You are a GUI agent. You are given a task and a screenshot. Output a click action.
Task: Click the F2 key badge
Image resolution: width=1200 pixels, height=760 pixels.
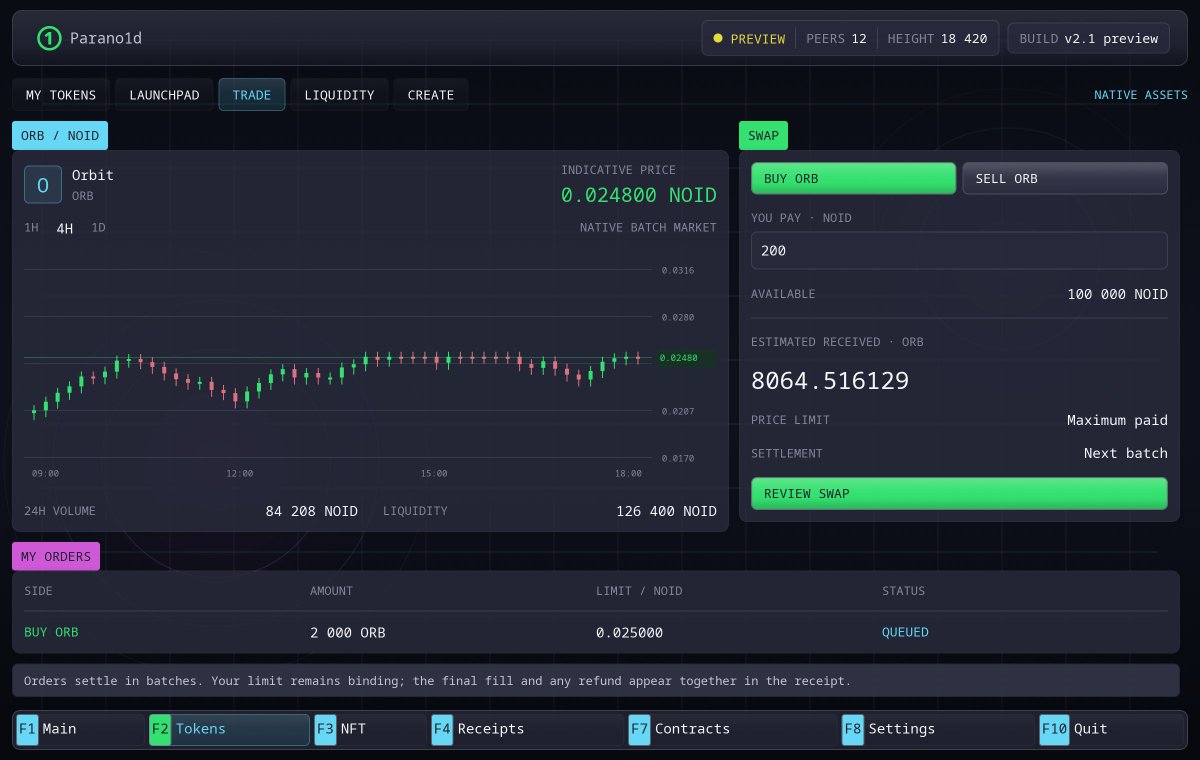click(160, 729)
